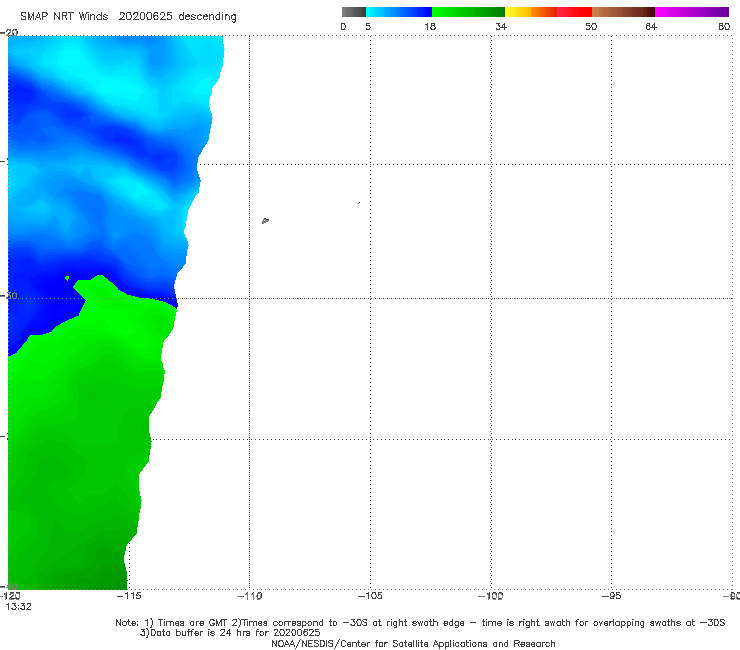The height and width of the screenshot is (650, 740).
Task: Click the swath time '13:32'
Action: (x=18, y=607)
